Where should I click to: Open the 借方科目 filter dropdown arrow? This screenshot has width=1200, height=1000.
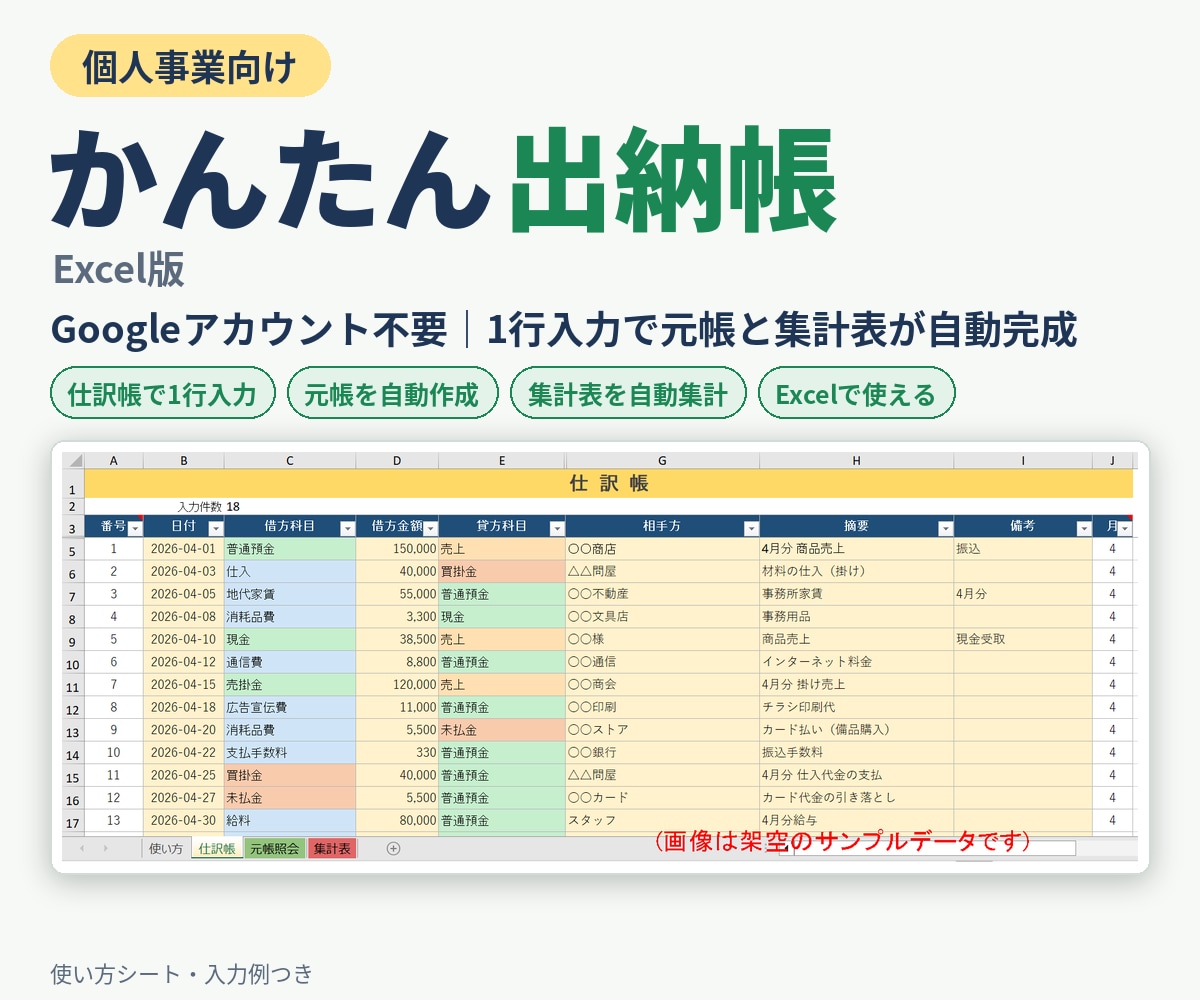point(347,528)
